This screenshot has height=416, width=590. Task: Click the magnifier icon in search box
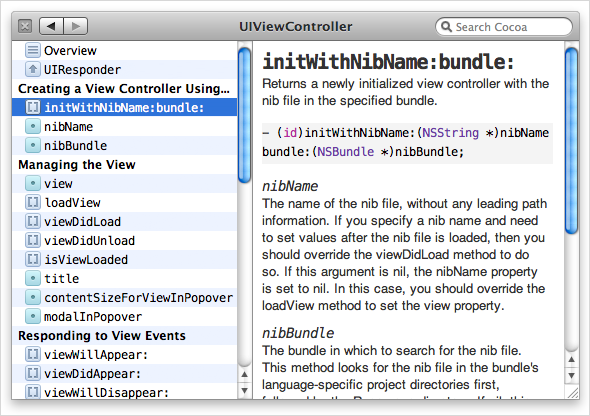click(x=446, y=27)
